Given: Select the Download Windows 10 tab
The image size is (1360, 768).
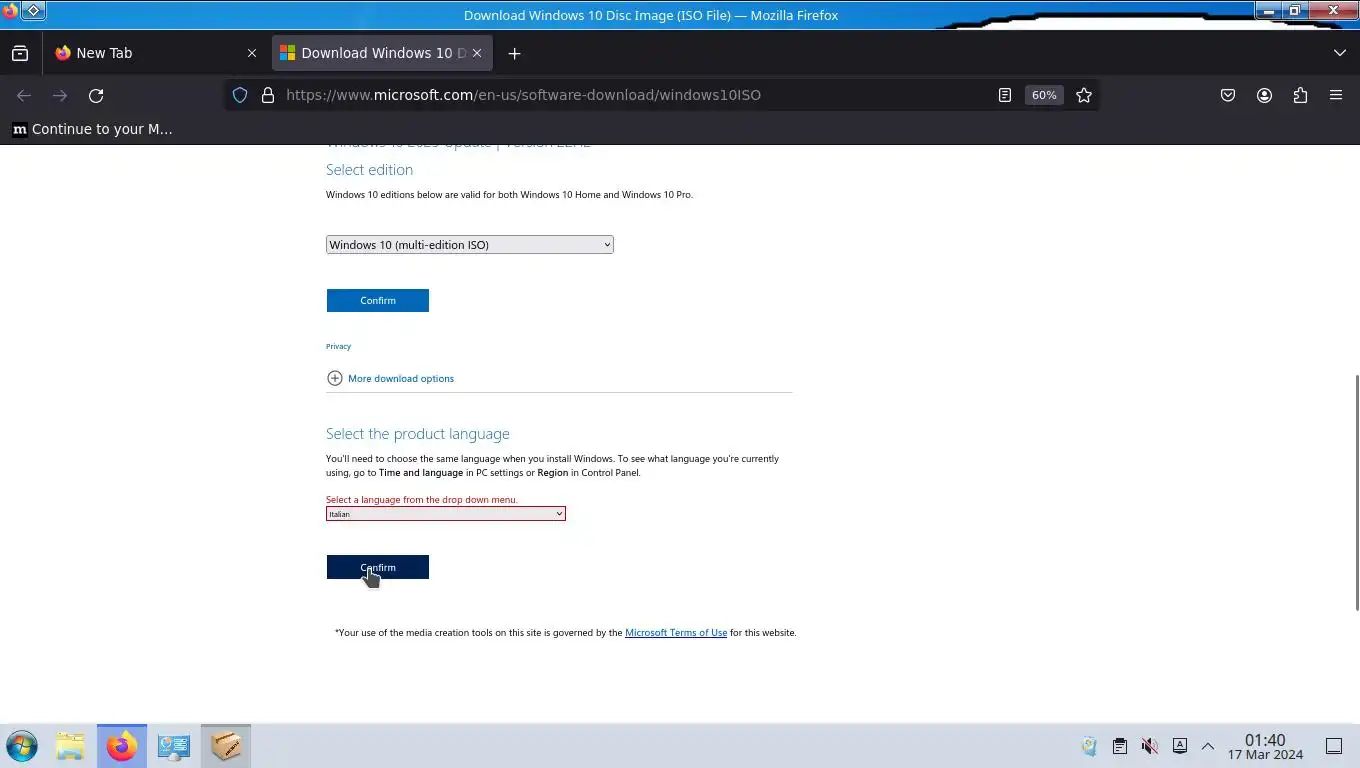Looking at the screenshot, I should (382, 53).
